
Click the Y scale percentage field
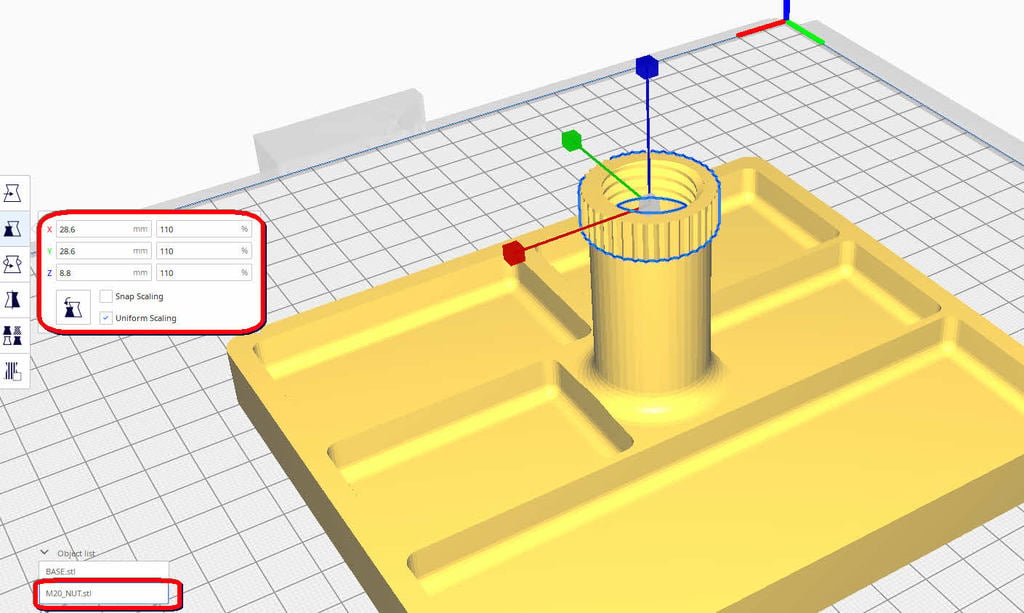pos(204,251)
